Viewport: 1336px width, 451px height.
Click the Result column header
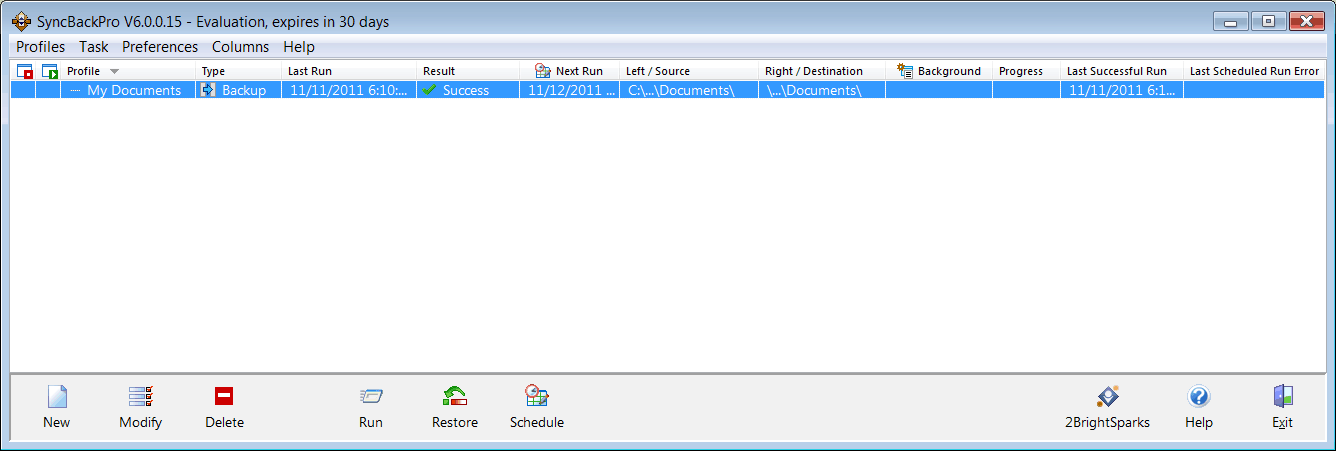tap(468, 71)
